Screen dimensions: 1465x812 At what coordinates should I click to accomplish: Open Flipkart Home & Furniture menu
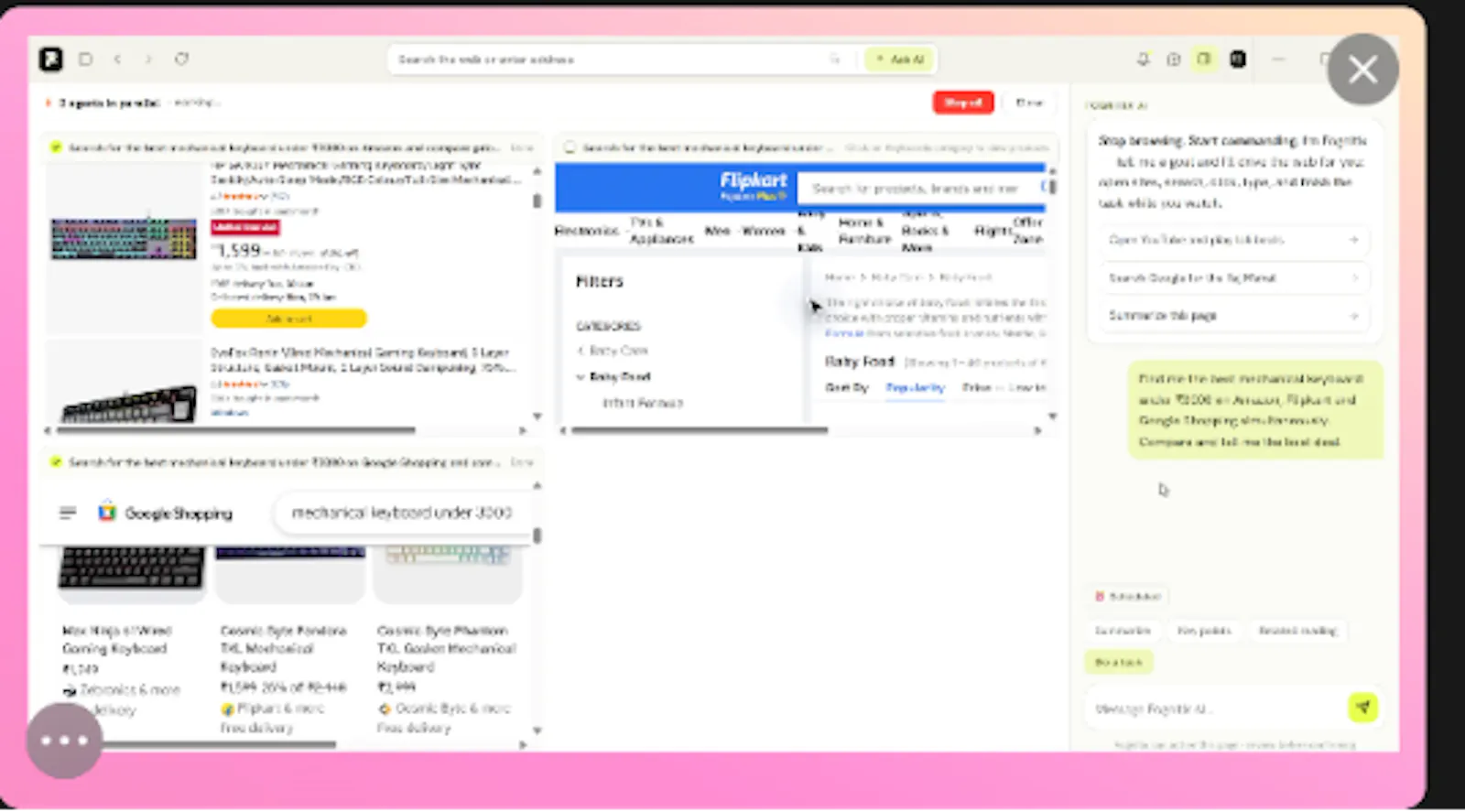(864, 231)
